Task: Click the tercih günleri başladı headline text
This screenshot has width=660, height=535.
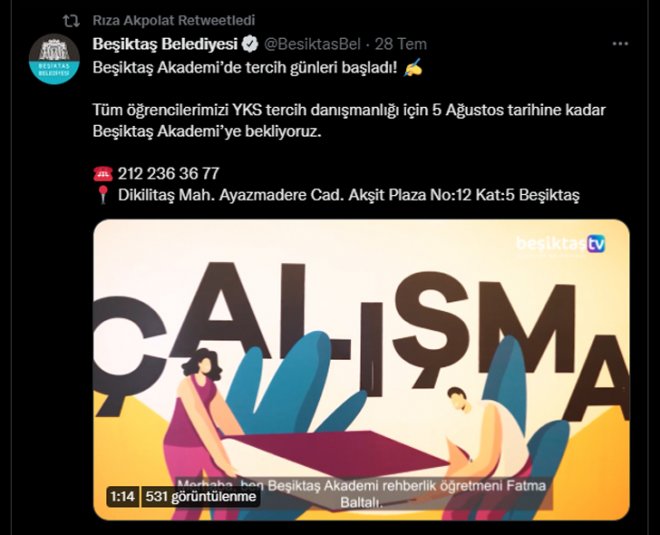Action: point(245,68)
